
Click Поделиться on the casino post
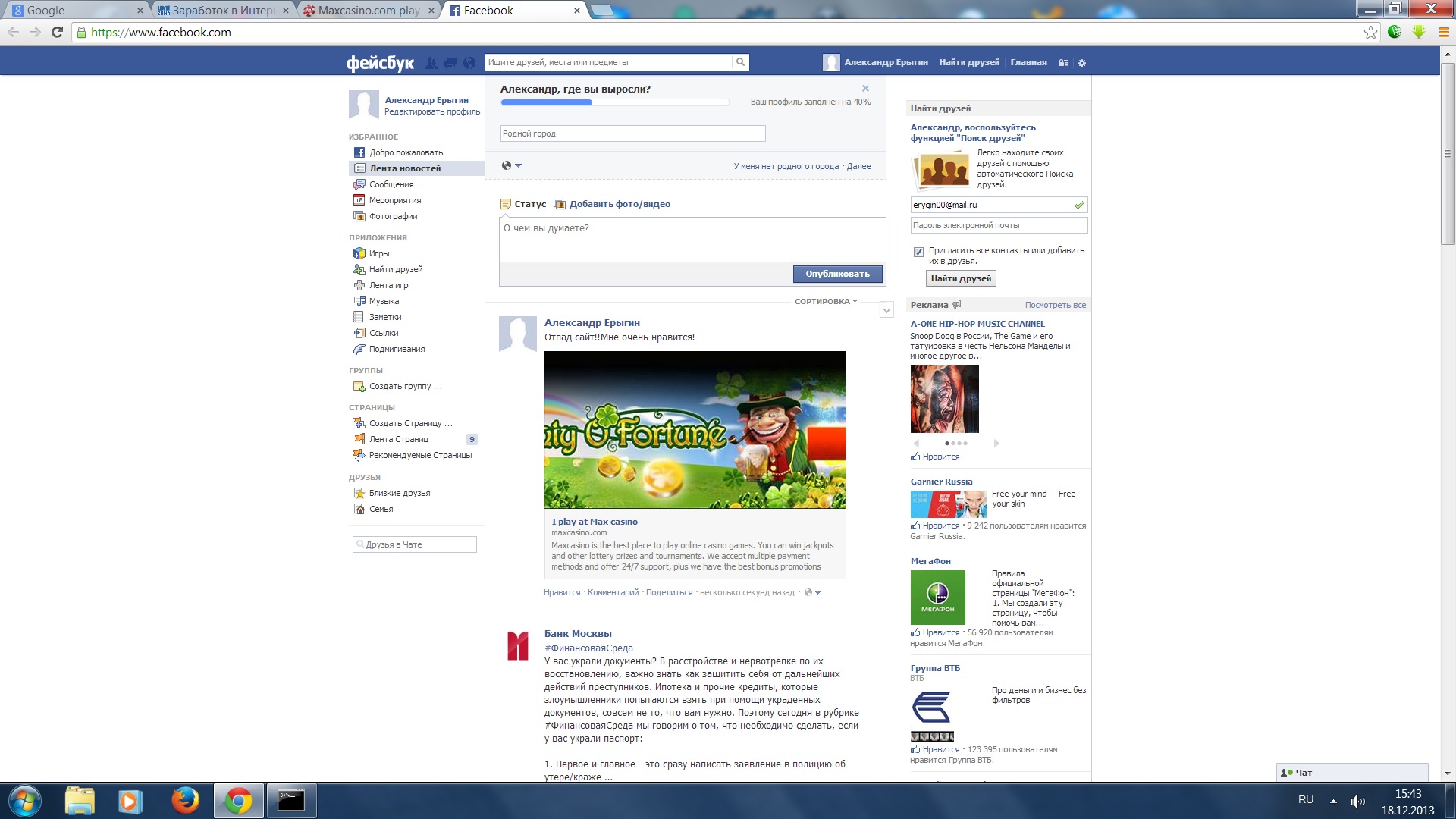pyautogui.click(x=669, y=592)
